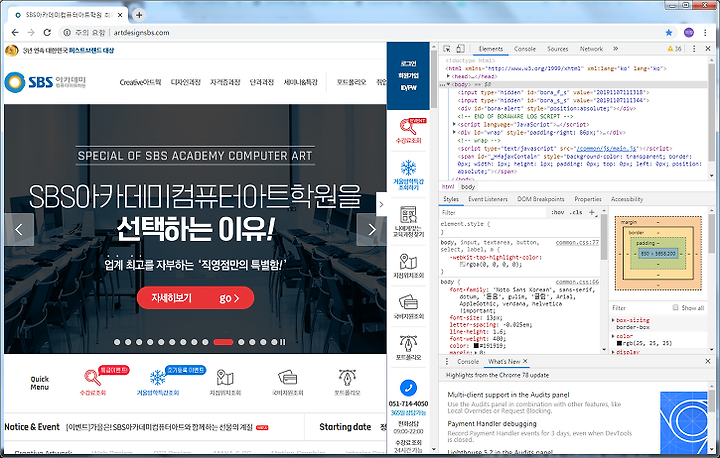Go back with browser back arrow

tap(15, 33)
